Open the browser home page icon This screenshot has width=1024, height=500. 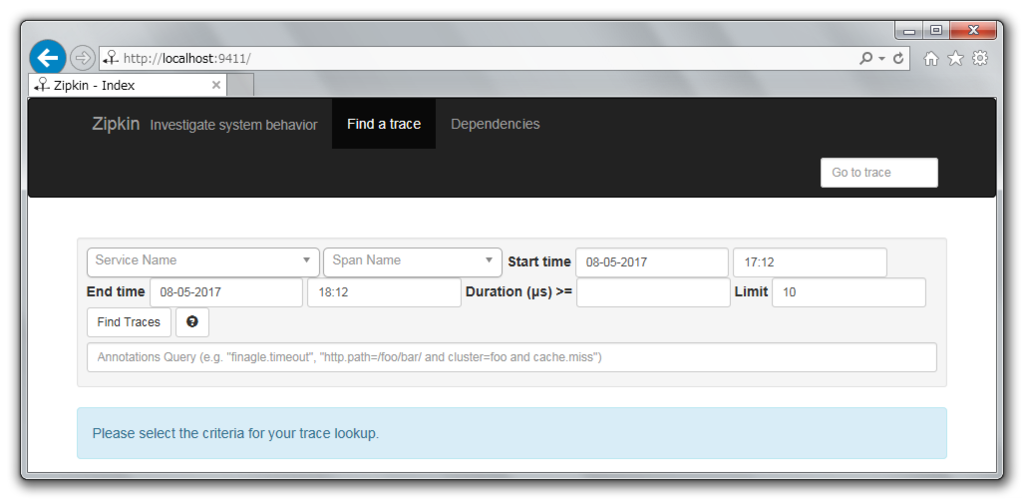pos(931,59)
